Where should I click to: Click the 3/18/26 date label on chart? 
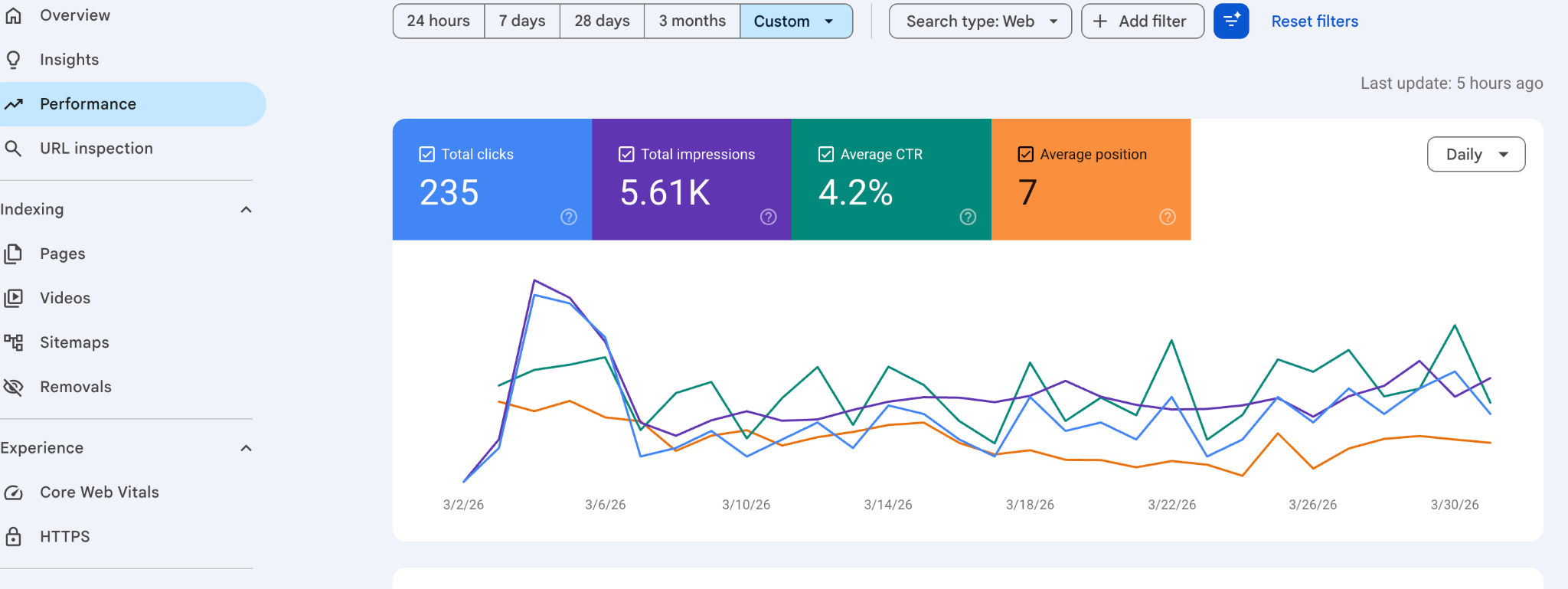coord(1030,505)
